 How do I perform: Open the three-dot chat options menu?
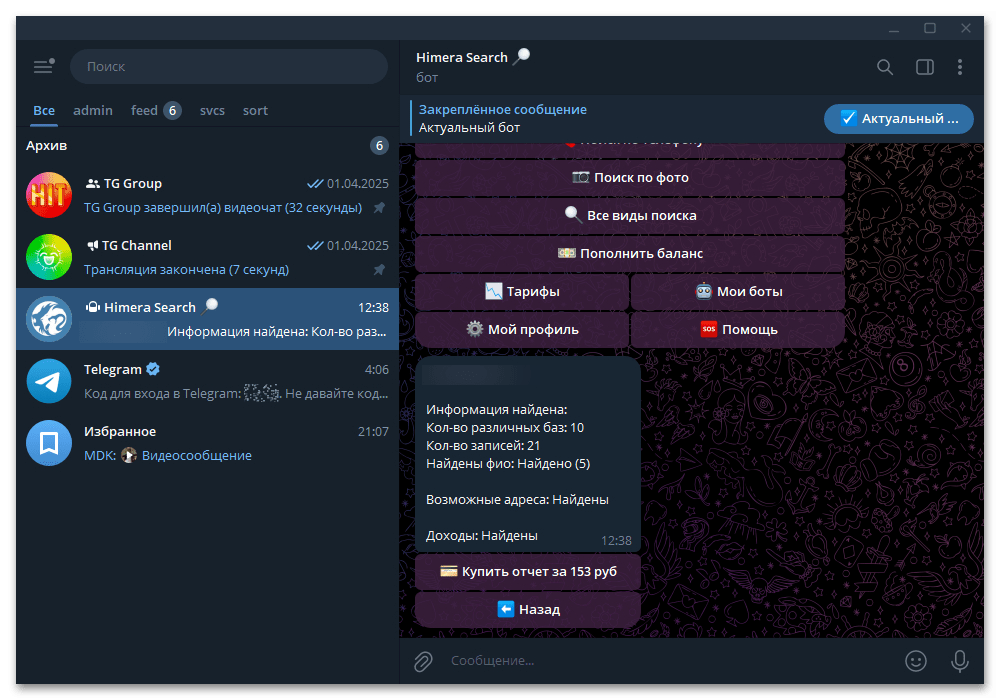coord(960,67)
